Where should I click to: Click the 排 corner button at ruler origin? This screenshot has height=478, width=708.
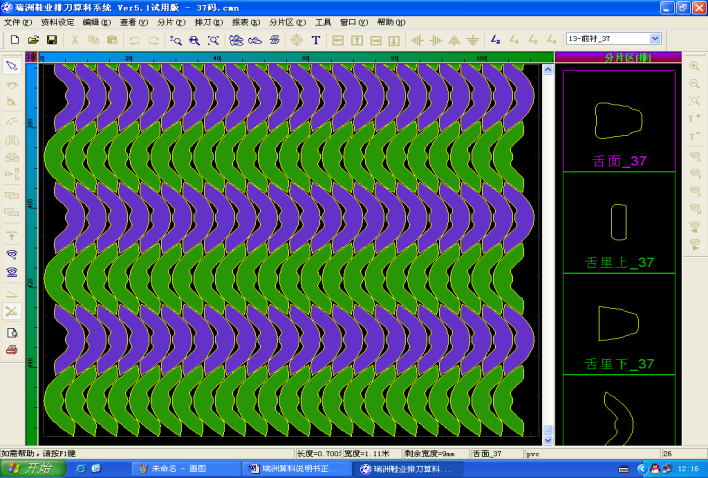[32, 57]
